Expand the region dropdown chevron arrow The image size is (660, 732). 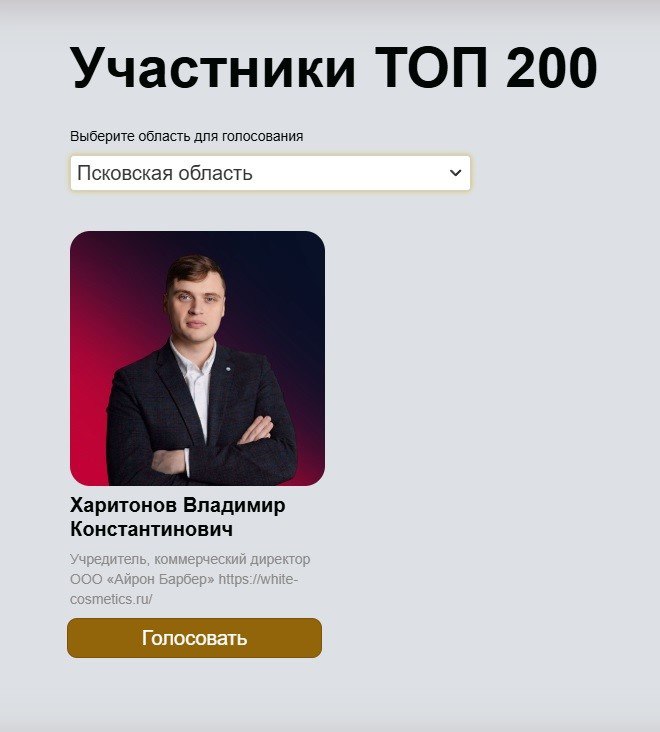pos(455,173)
